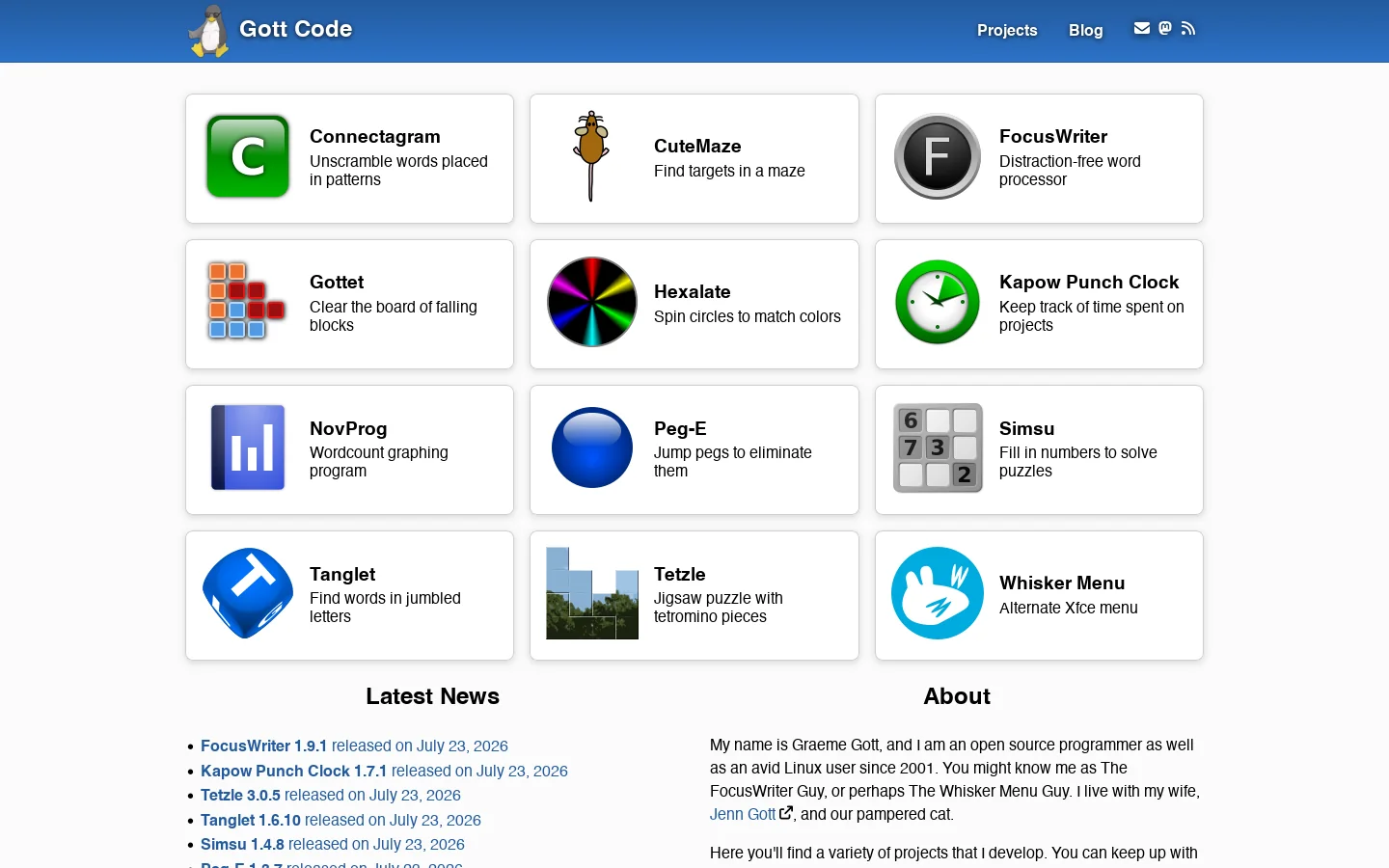This screenshot has width=1389, height=868.
Task: Open the Mastodon icon in header
Action: (1165, 29)
